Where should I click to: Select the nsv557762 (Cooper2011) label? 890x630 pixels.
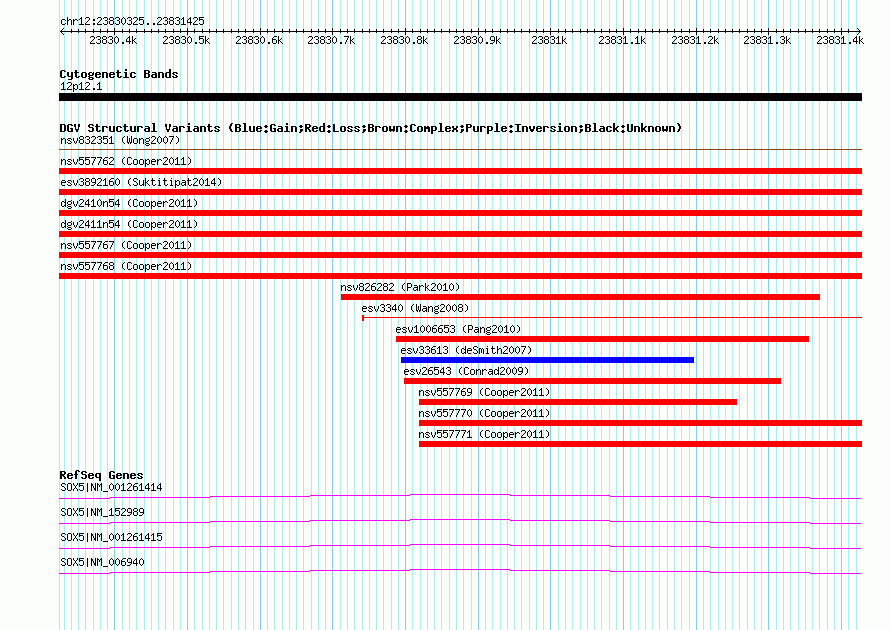[126, 161]
